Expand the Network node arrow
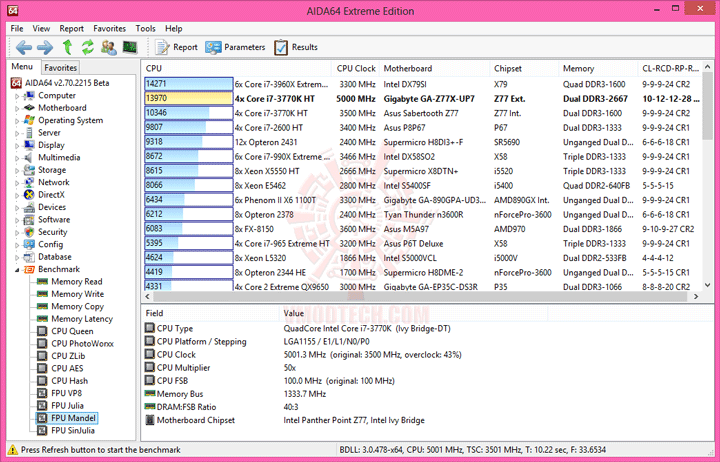This screenshot has width=720, height=462. pos(17,183)
